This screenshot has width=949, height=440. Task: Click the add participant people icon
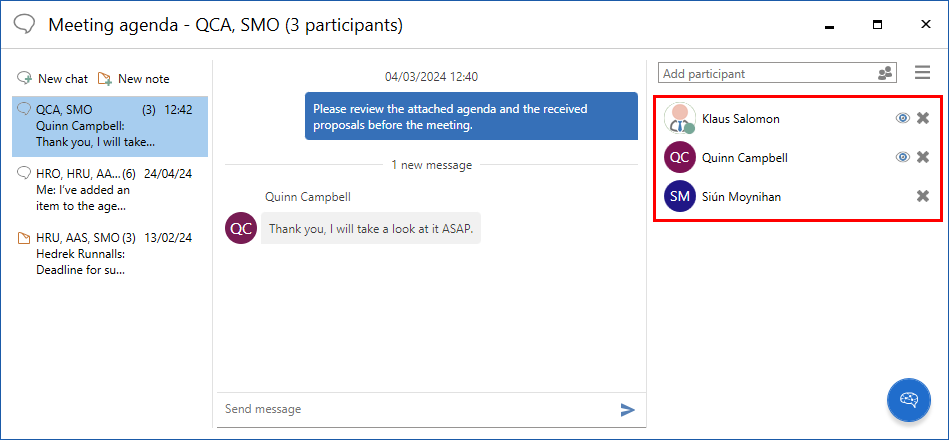pos(885,74)
